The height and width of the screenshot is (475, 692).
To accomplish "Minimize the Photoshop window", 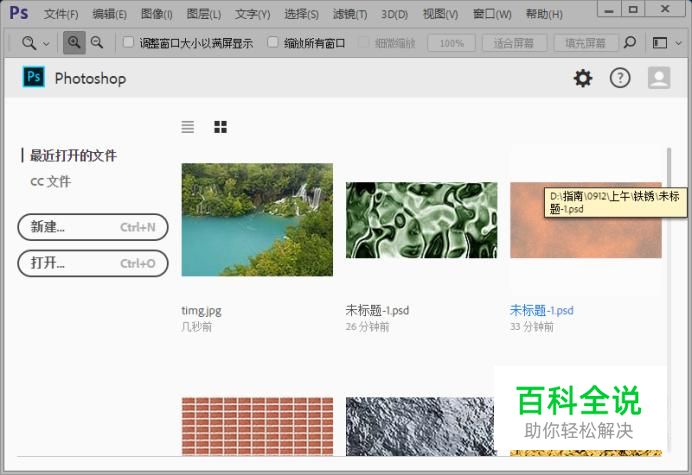I will [609, 9].
